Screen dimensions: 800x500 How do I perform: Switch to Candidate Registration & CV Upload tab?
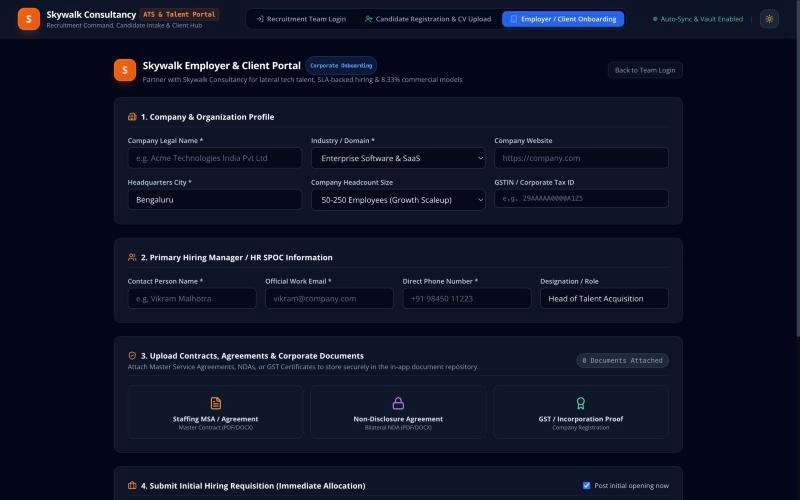428,19
